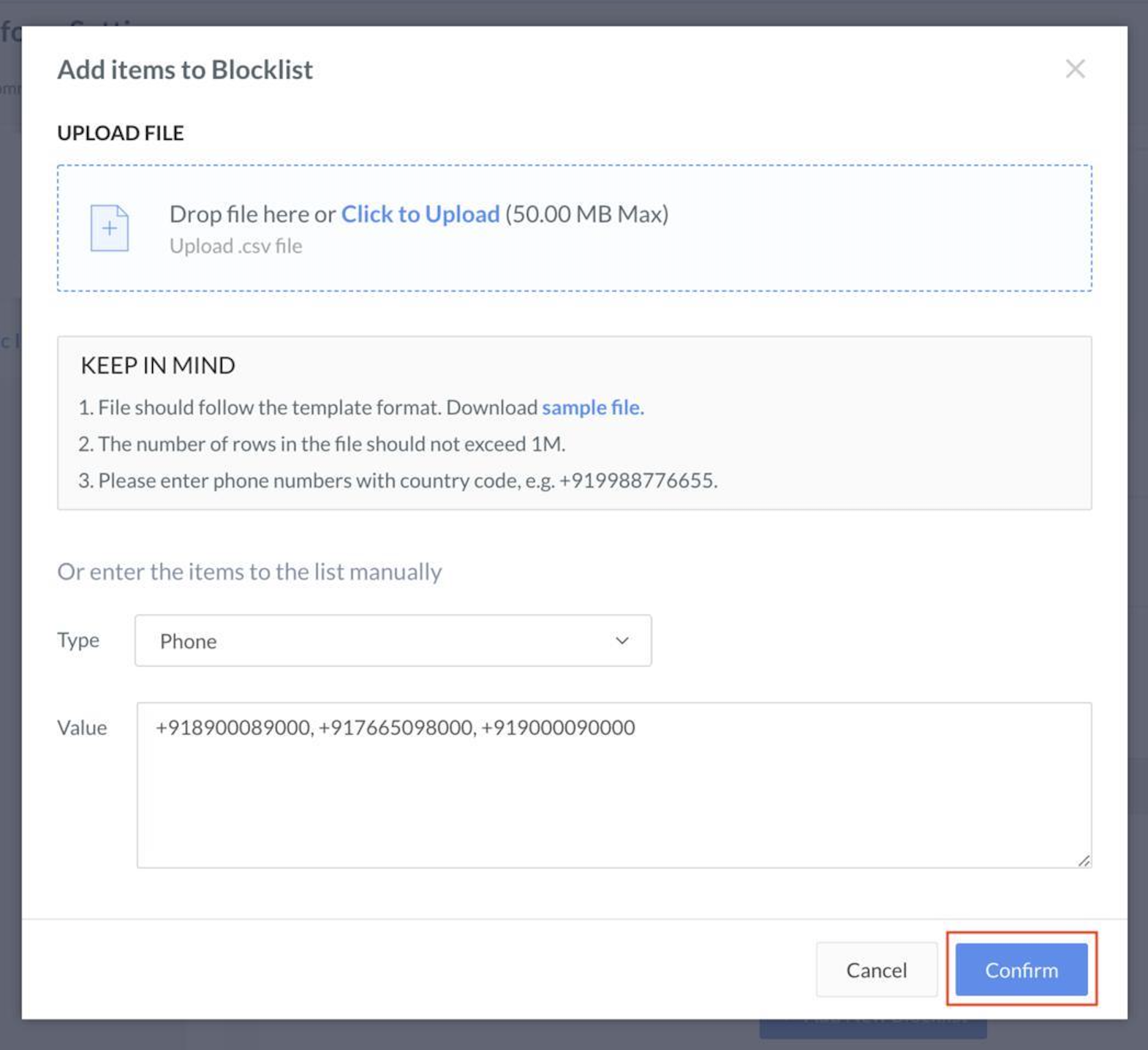This screenshot has width=1148, height=1050.
Task: Click the country code phone number instruction
Action: (398, 480)
